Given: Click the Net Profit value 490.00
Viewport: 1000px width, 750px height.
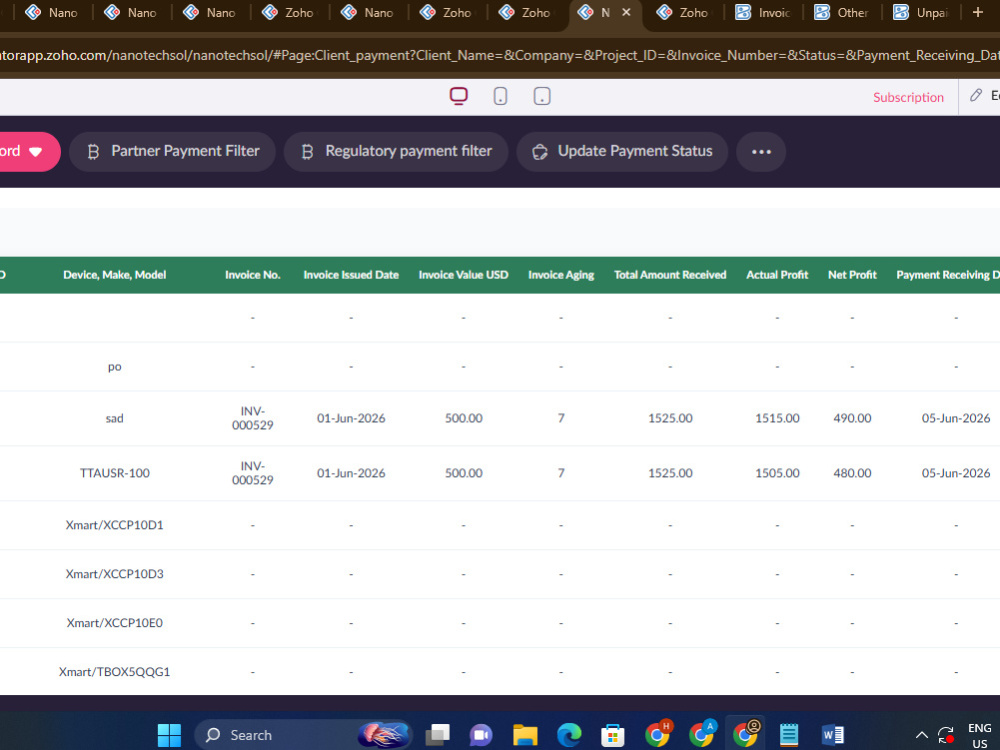Looking at the screenshot, I should [852, 418].
